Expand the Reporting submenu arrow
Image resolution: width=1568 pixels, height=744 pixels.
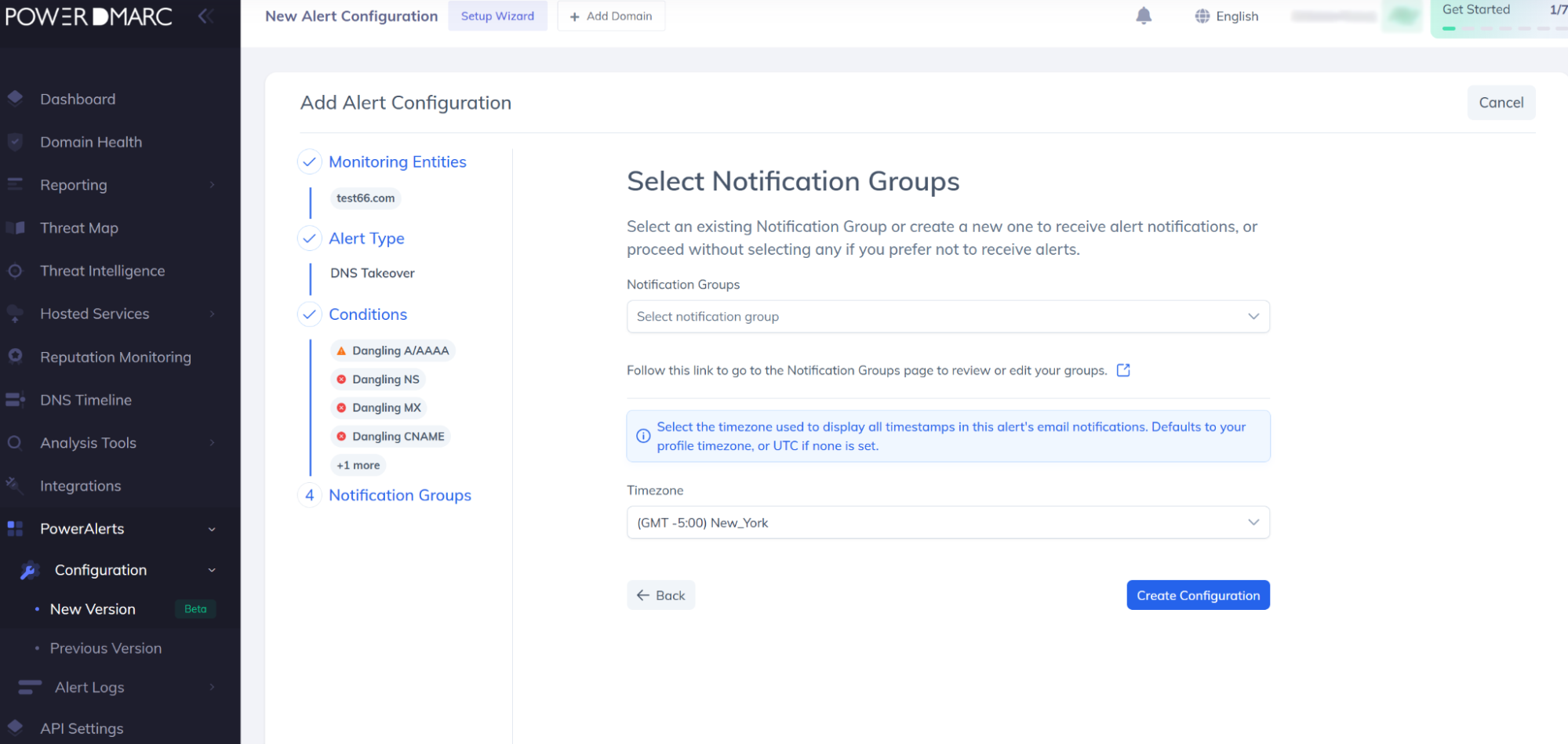point(212,185)
